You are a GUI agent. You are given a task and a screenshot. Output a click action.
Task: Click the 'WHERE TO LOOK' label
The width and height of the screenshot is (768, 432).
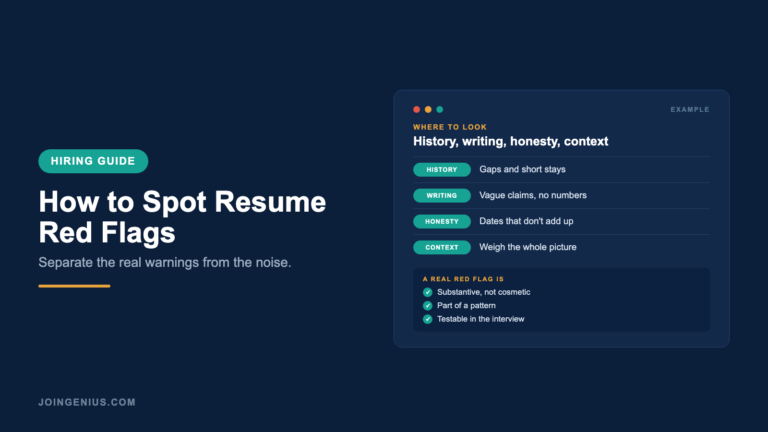pos(450,127)
